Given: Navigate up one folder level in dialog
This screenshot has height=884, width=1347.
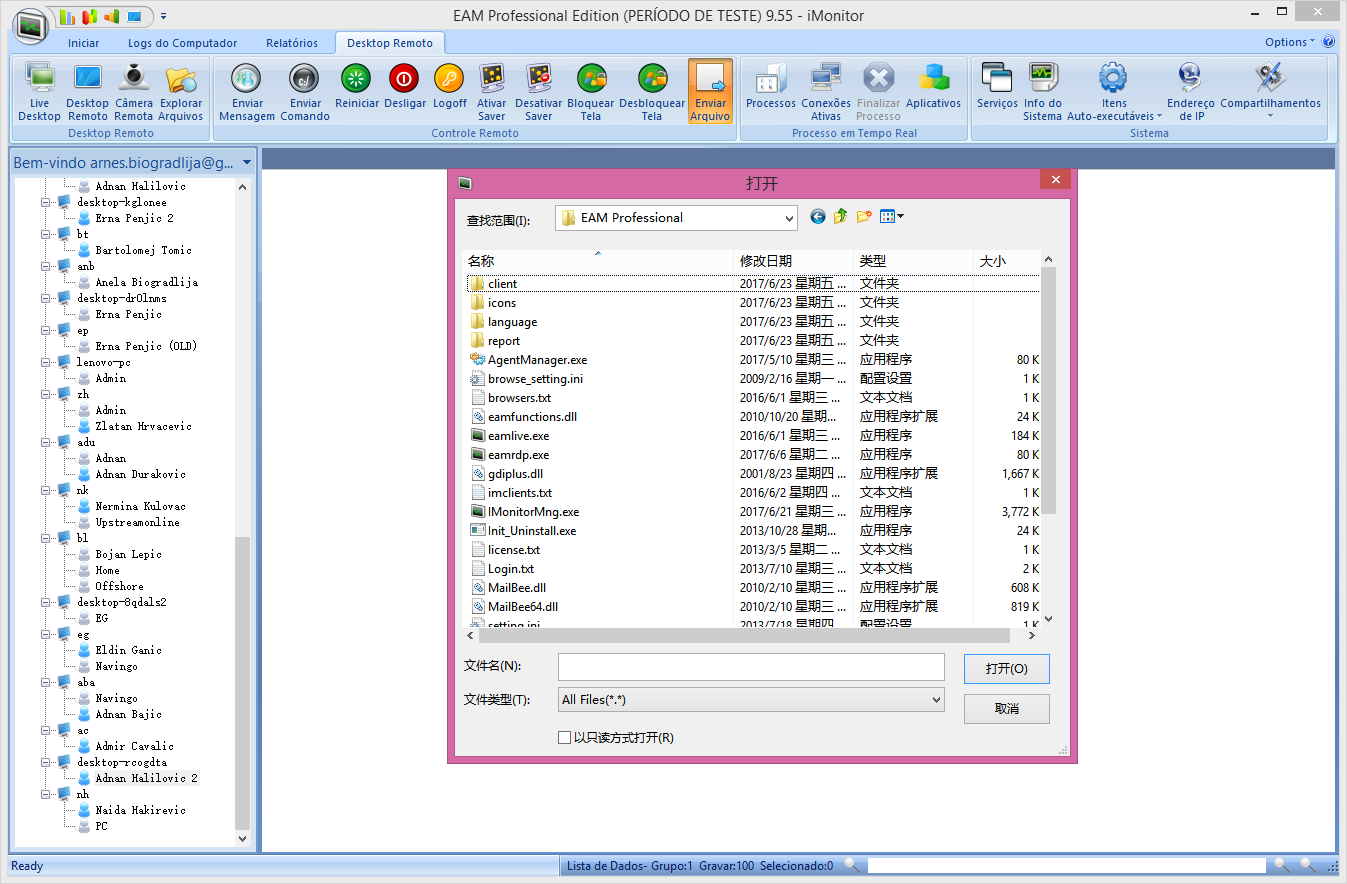Looking at the screenshot, I should click(840, 216).
